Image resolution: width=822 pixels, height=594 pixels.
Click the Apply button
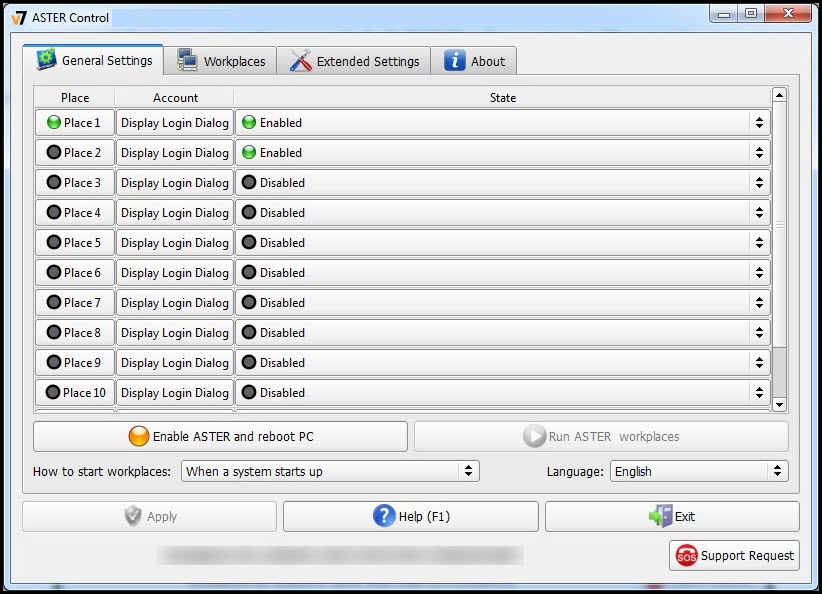tap(149, 516)
